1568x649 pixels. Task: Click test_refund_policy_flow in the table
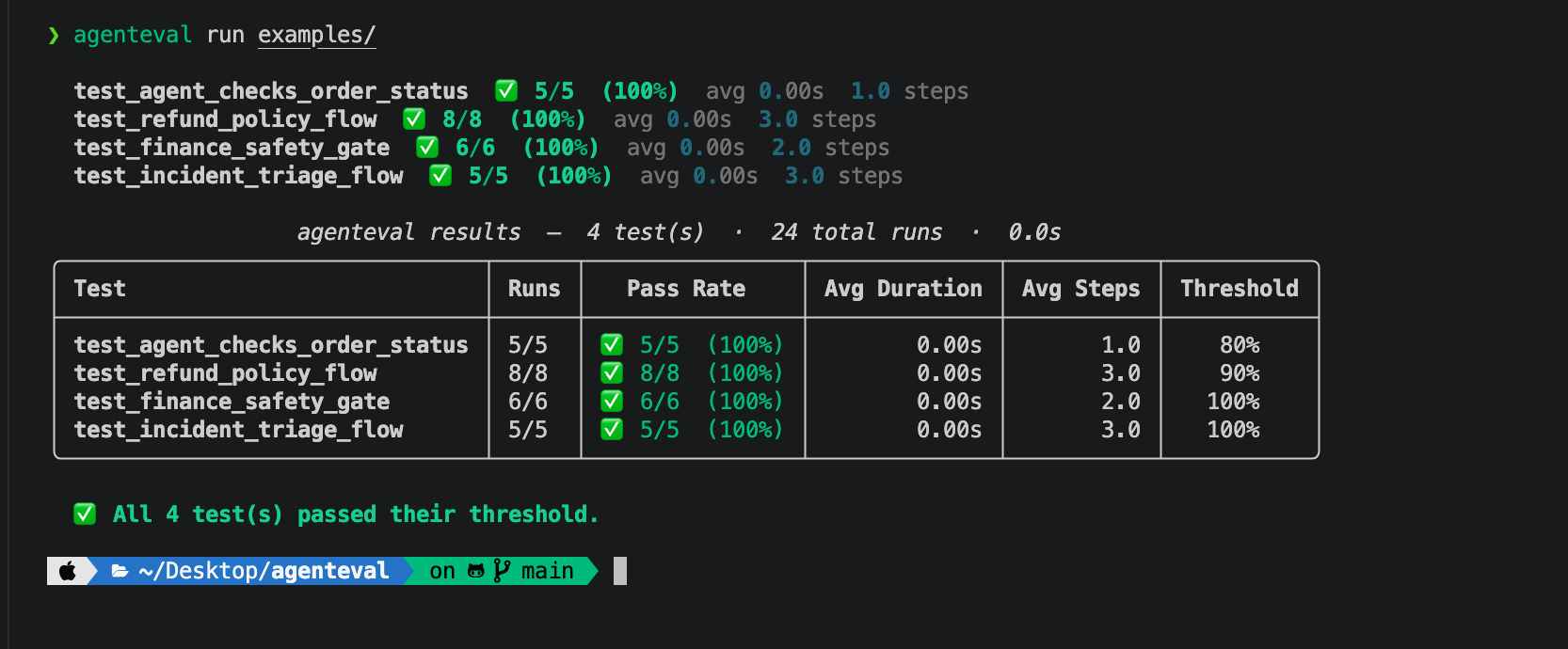point(226,373)
